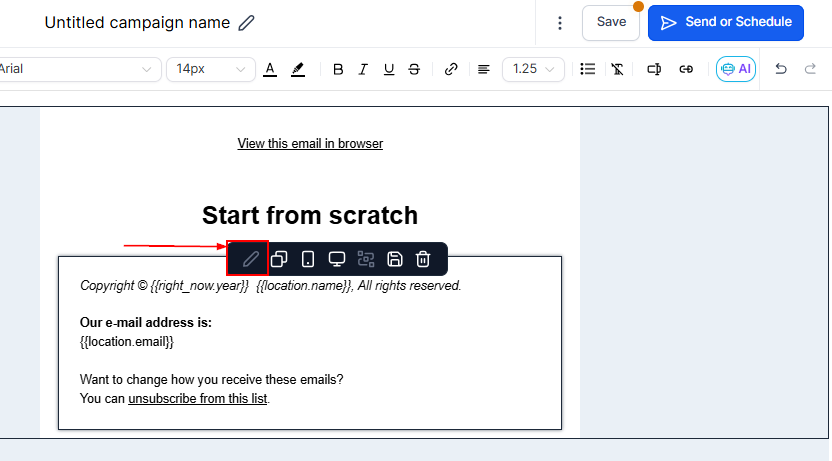
Task: Delete the footer block with the trash icon
Action: click(x=423, y=259)
